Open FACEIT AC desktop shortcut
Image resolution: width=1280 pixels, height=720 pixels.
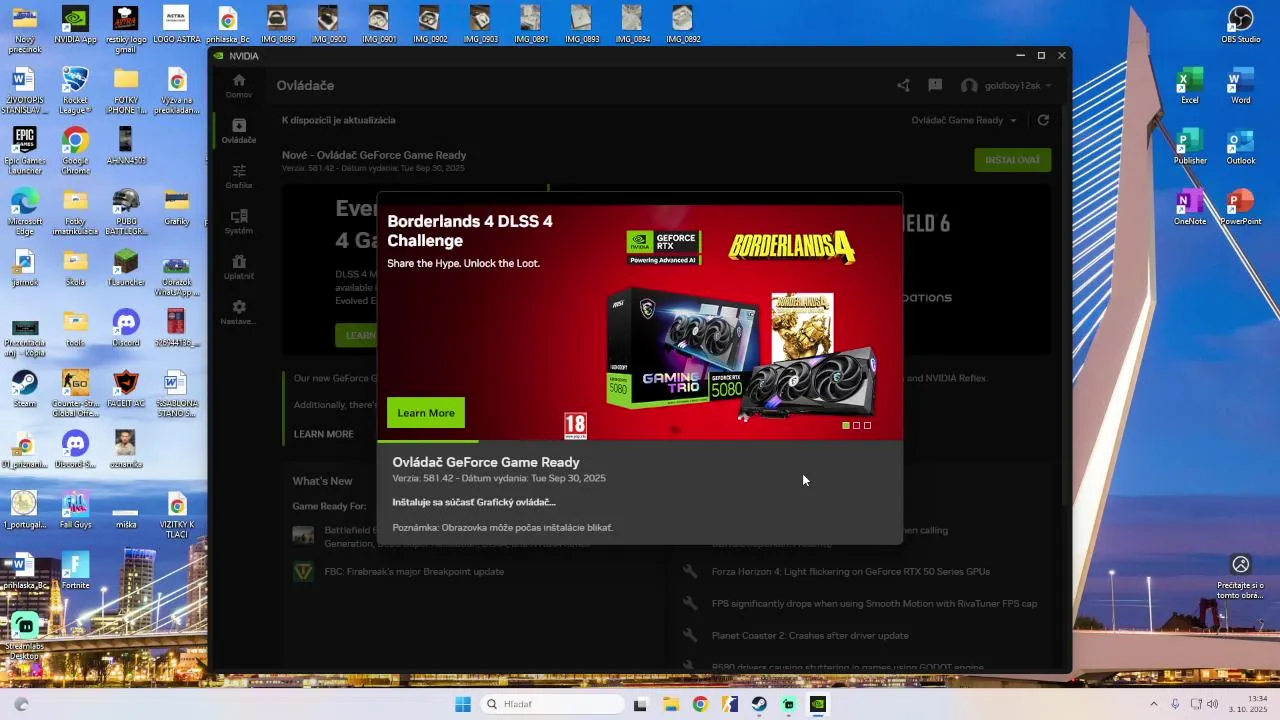click(x=126, y=388)
